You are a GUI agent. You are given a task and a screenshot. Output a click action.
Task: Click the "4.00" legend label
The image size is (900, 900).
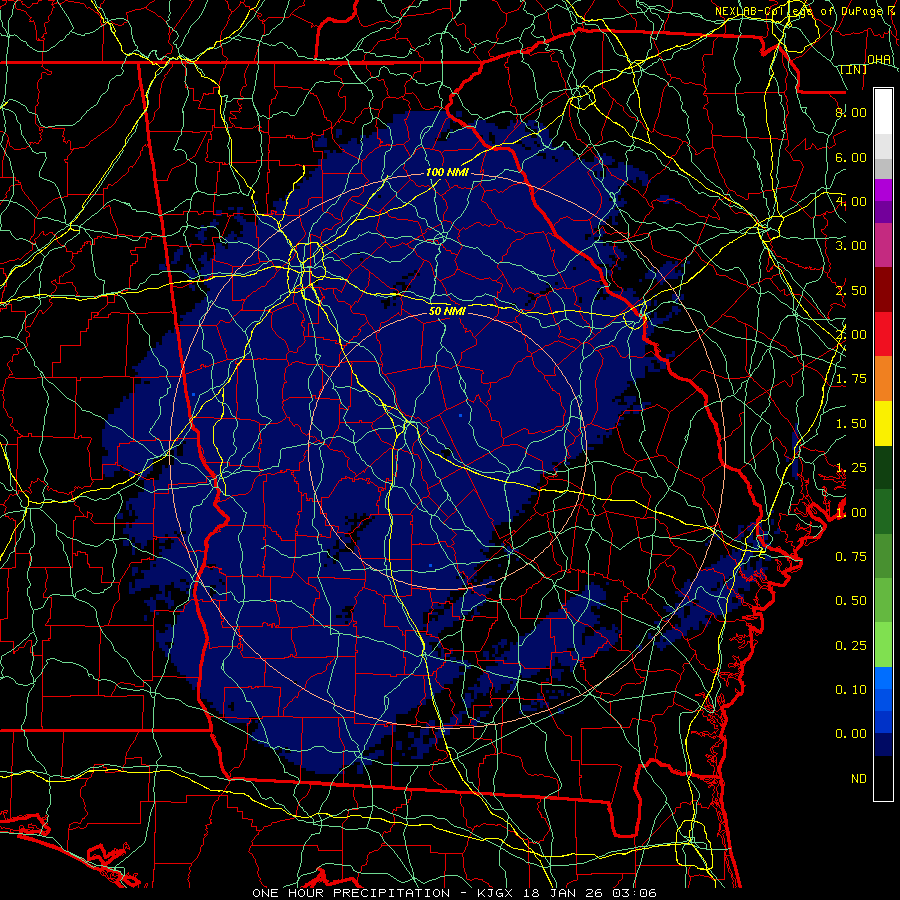[x=851, y=201]
